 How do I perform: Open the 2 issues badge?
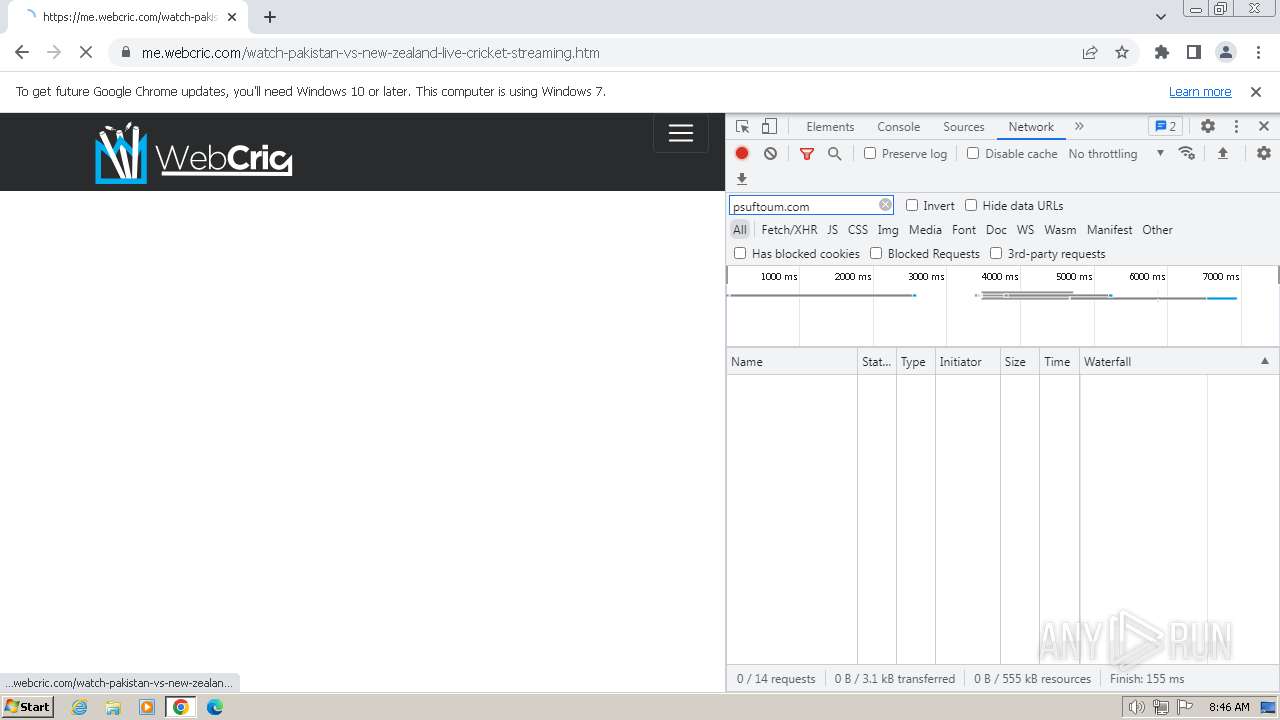pyautogui.click(x=1166, y=127)
